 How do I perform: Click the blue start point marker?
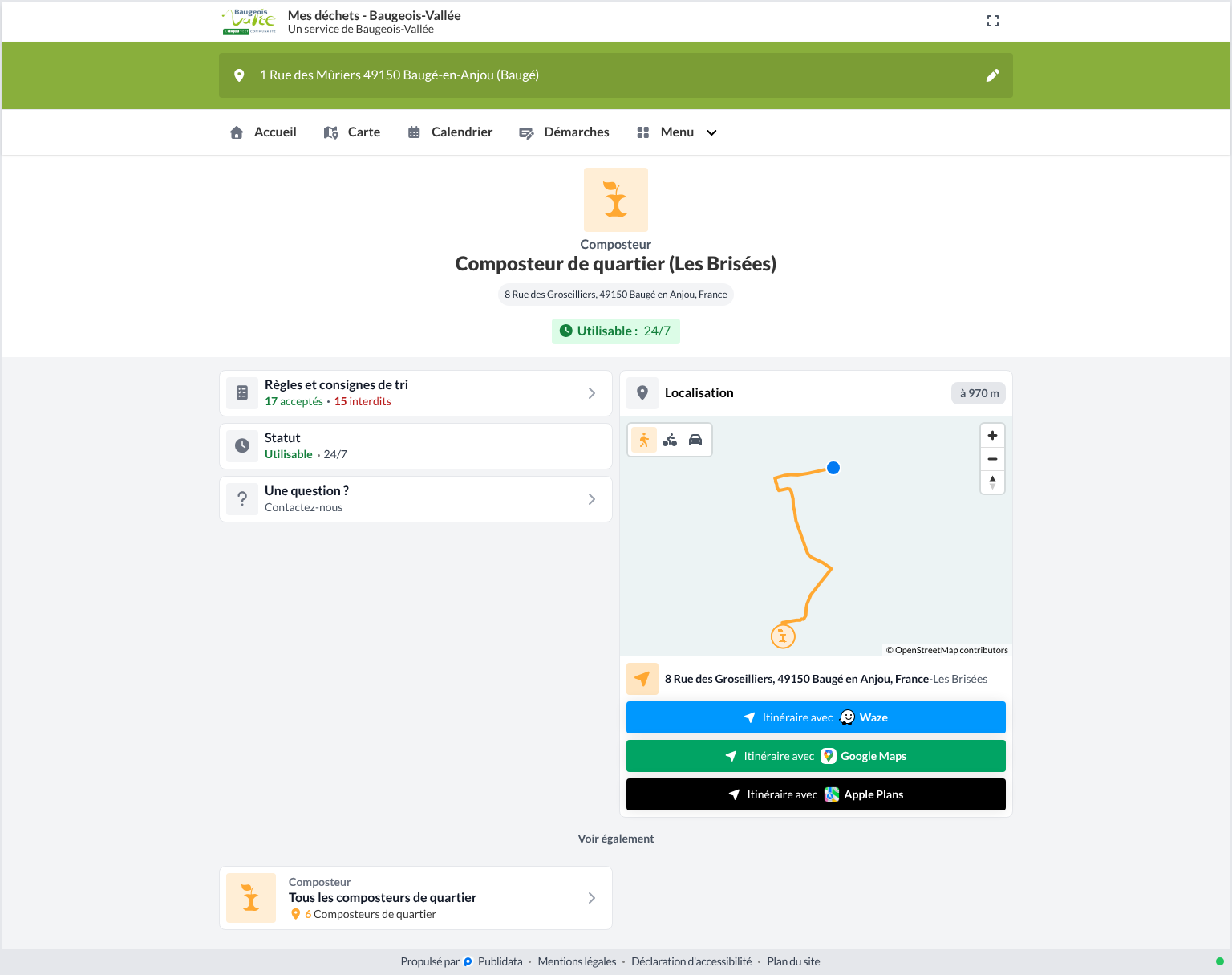pos(833,468)
